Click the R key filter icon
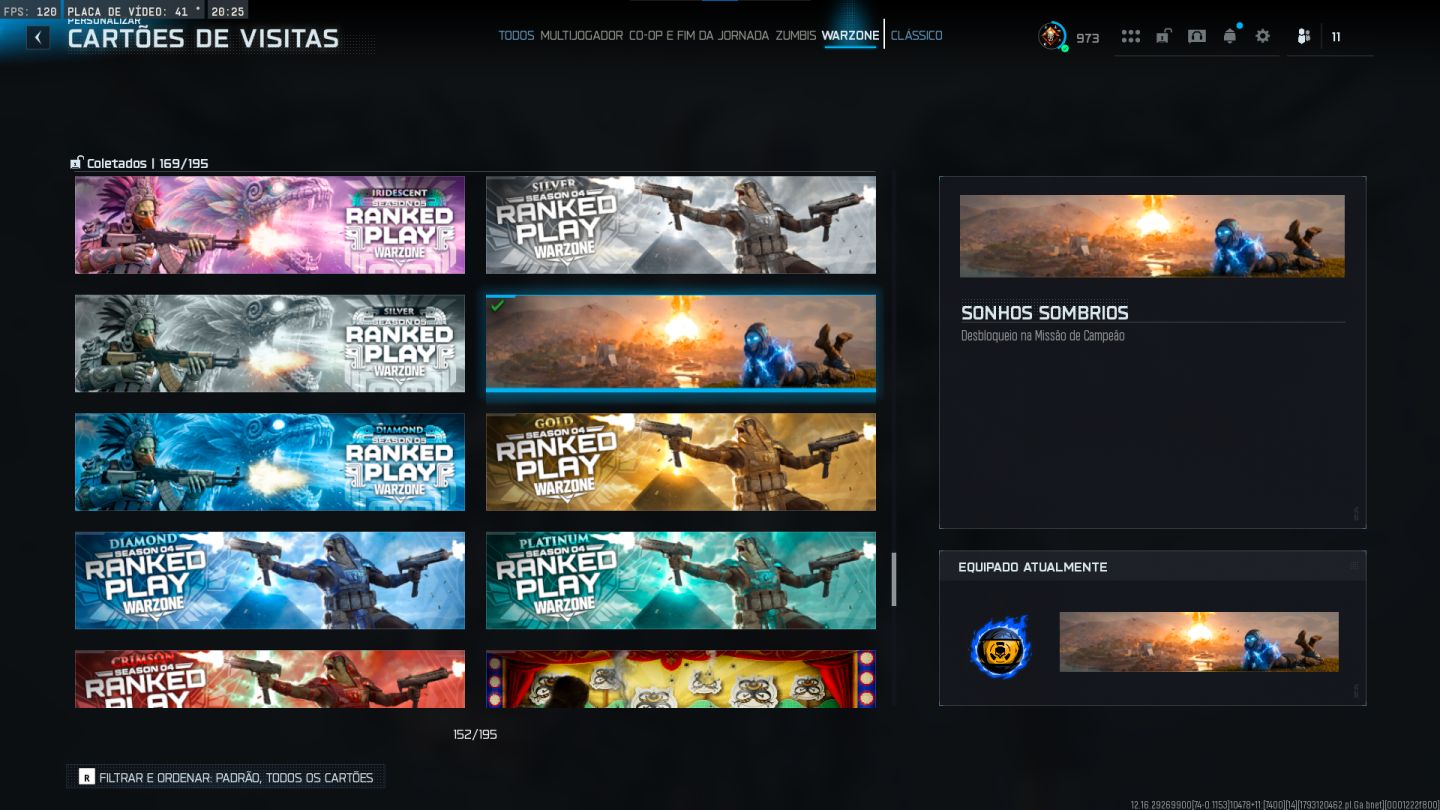 point(87,777)
